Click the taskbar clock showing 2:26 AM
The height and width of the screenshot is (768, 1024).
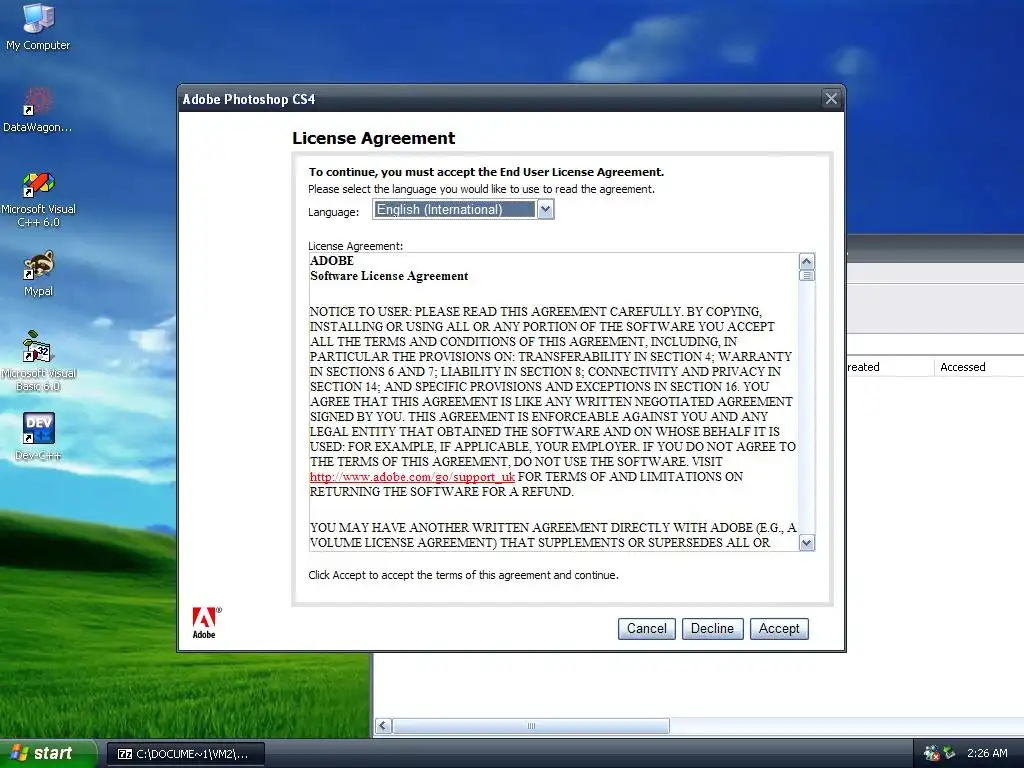tap(987, 753)
